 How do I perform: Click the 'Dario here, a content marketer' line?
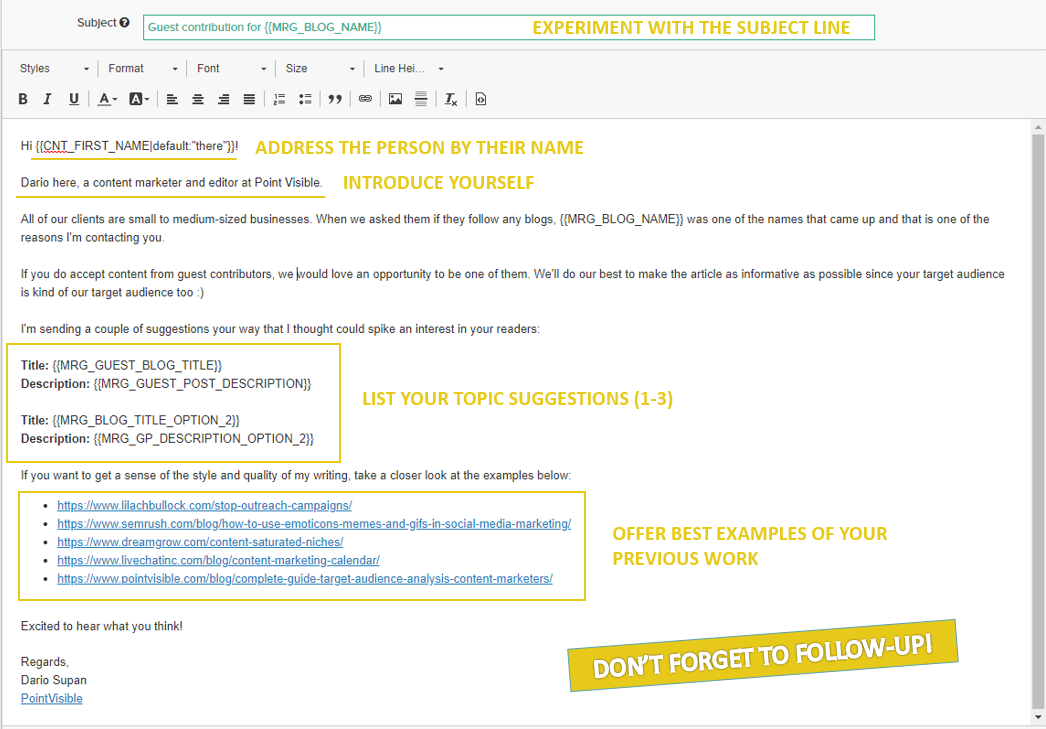pos(171,183)
